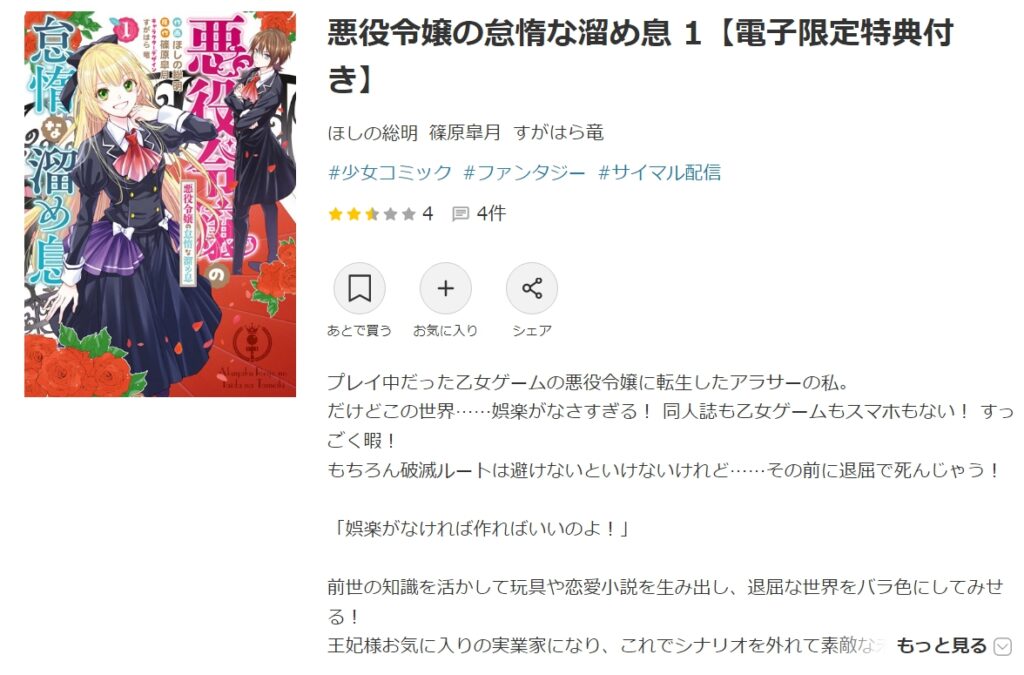
Task: Expand description with the chevron beside もっと見る
Action: click(1002, 646)
